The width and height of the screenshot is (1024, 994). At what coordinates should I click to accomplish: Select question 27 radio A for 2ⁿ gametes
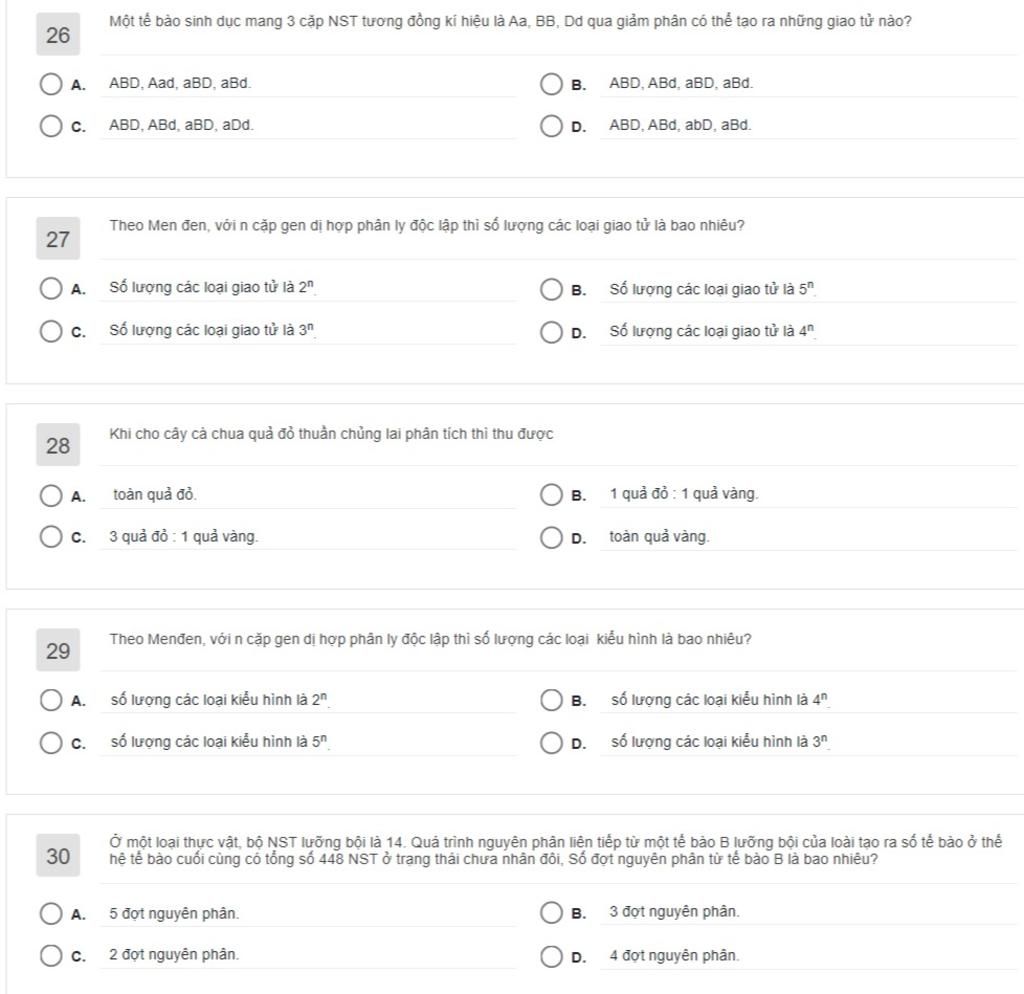(x=50, y=289)
